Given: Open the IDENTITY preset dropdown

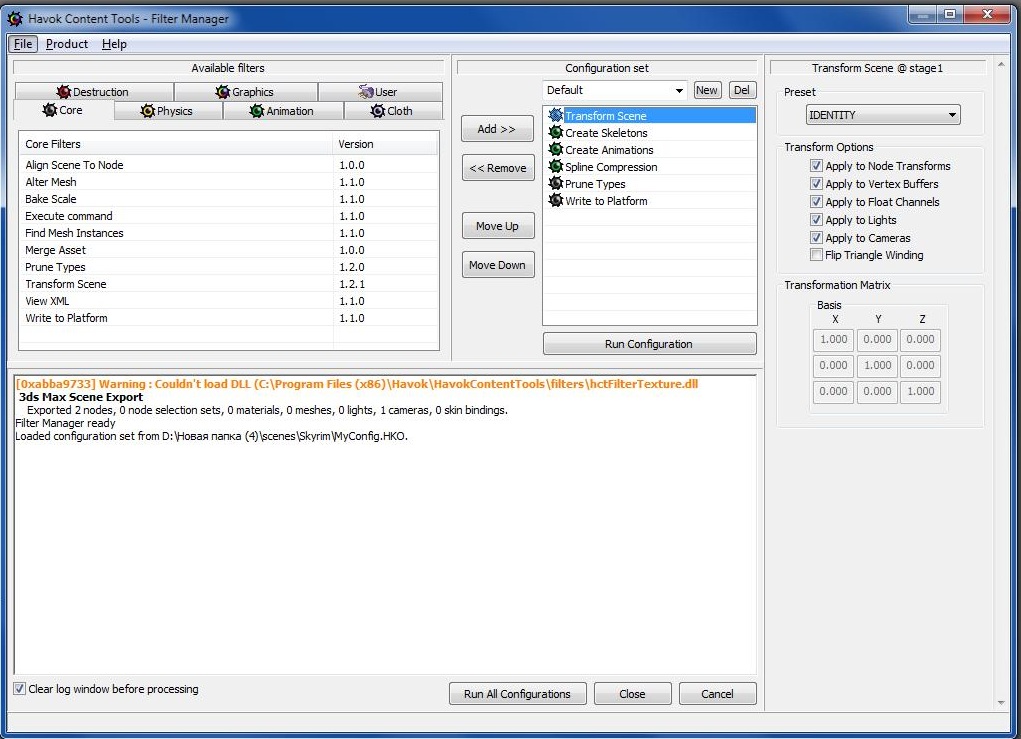Looking at the screenshot, I should [x=883, y=115].
